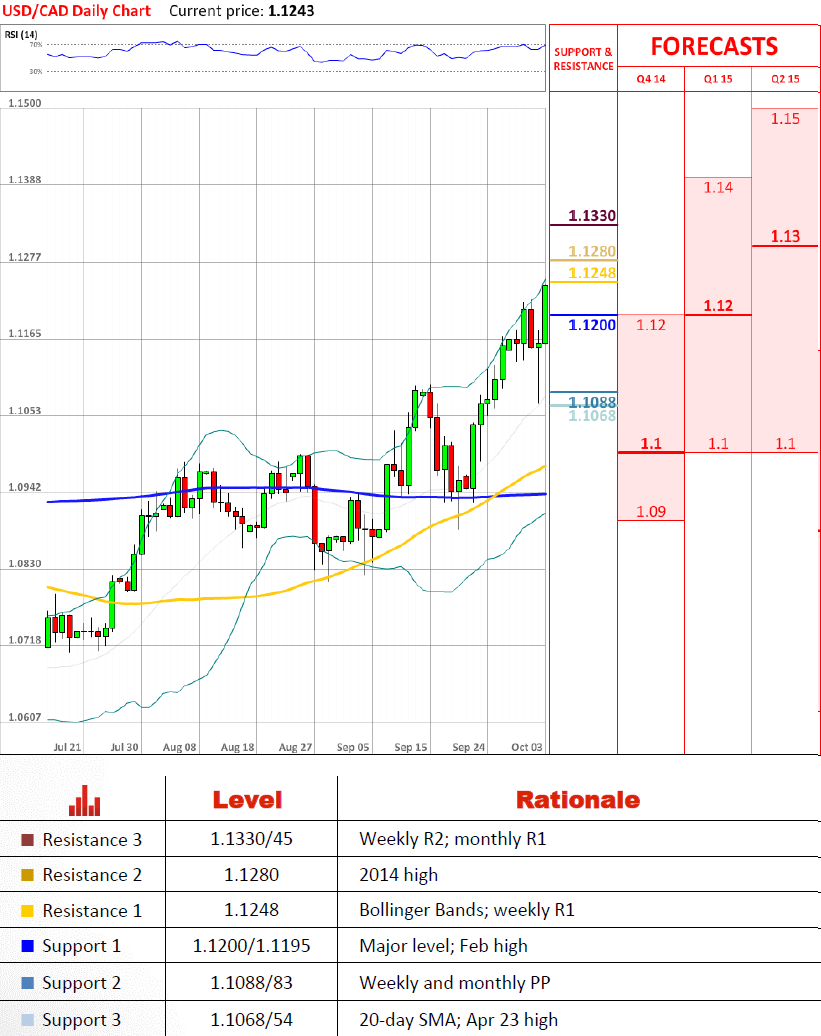Click the Level column header
Viewport: 821px width, 1036px height.
(x=247, y=799)
